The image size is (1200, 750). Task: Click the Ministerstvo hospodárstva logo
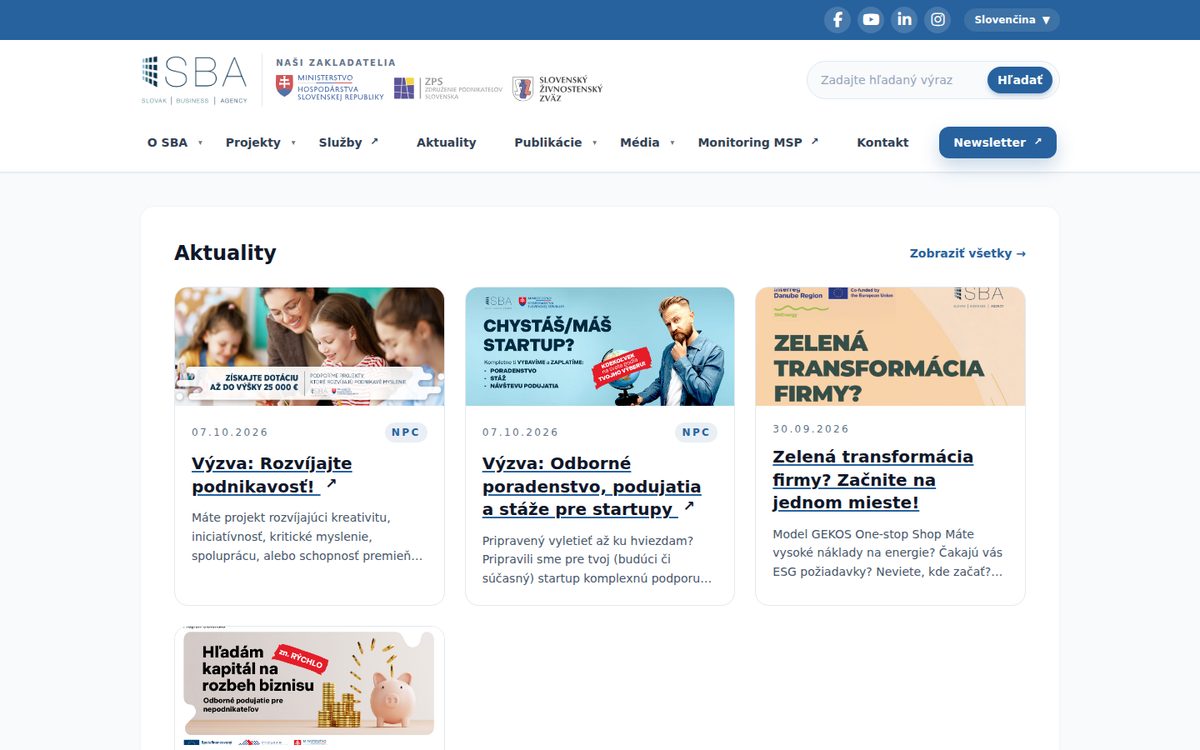pos(330,87)
